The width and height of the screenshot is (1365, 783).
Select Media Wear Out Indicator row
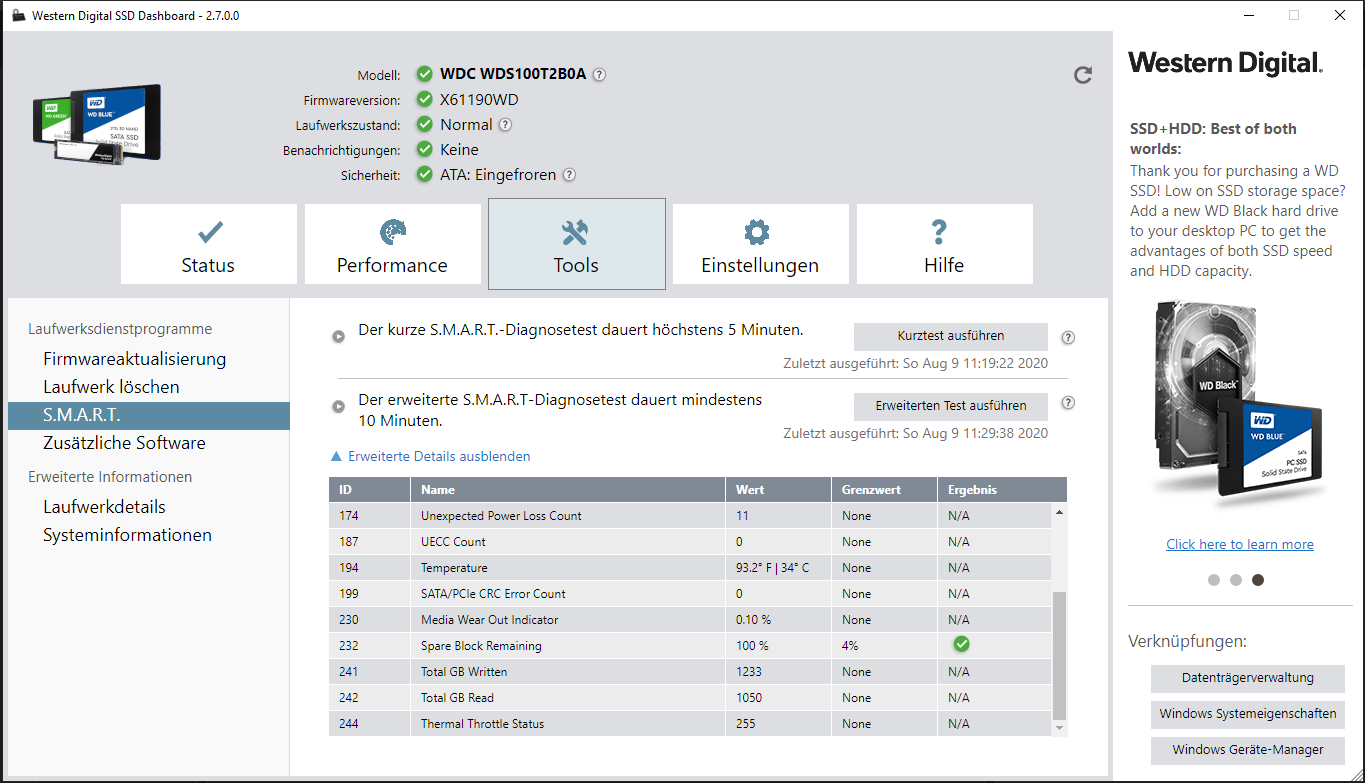point(690,620)
